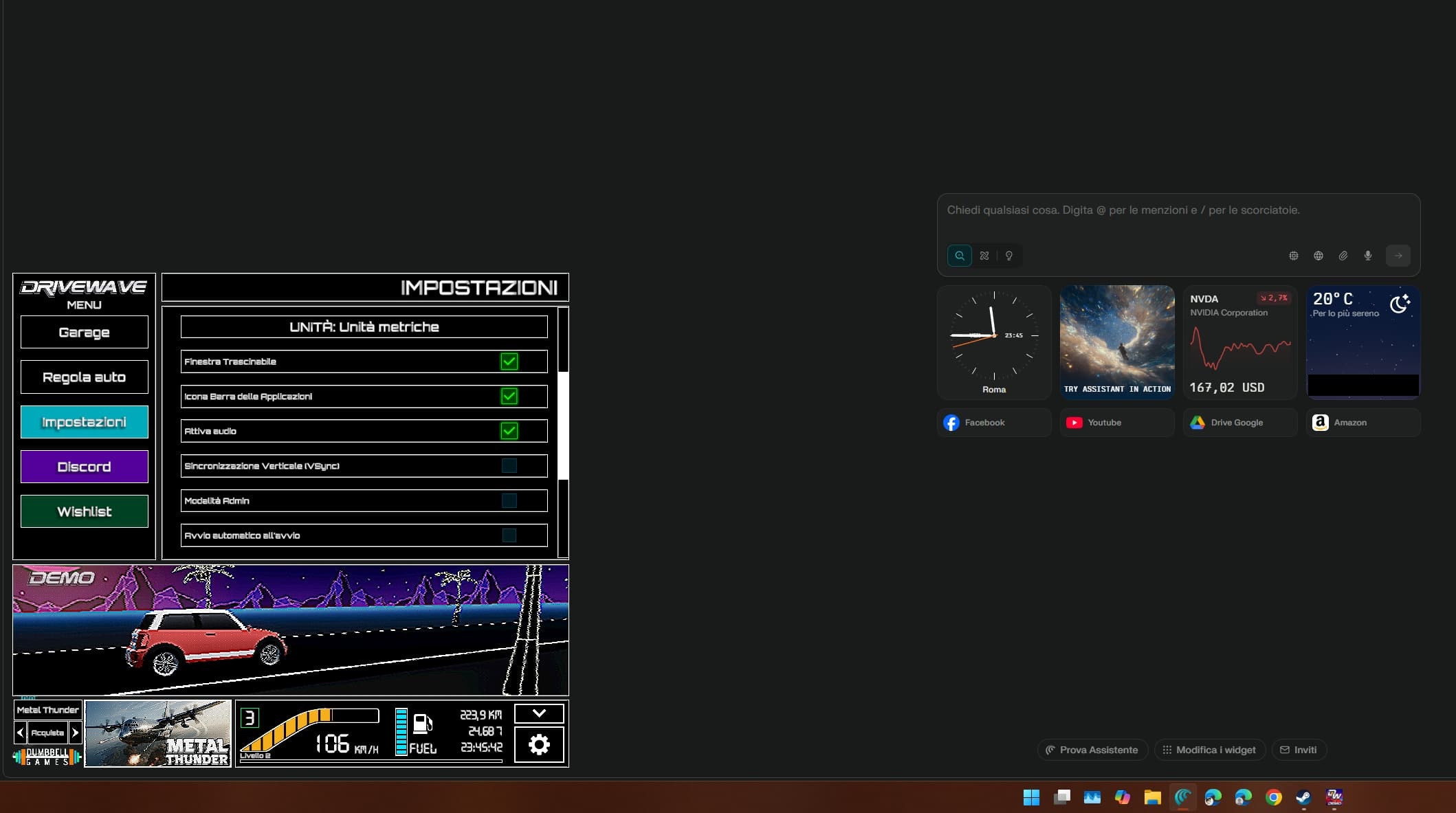Click the fuel pump icon

coord(422,724)
